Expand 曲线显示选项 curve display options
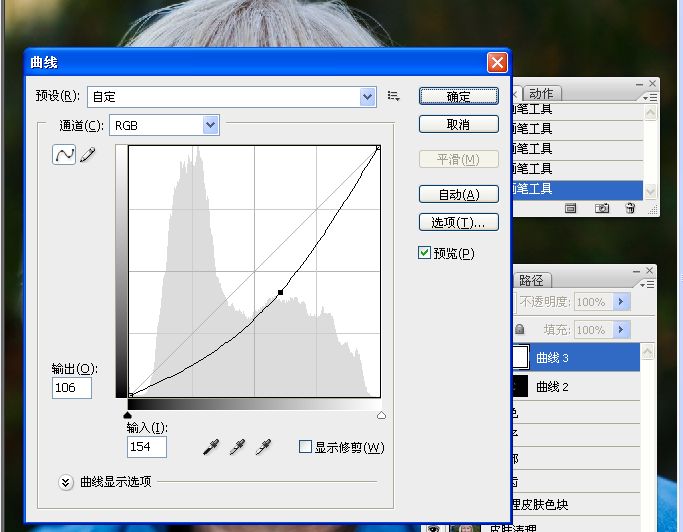The width and height of the screenshot is (683, 532). click(x=65, y=482)
